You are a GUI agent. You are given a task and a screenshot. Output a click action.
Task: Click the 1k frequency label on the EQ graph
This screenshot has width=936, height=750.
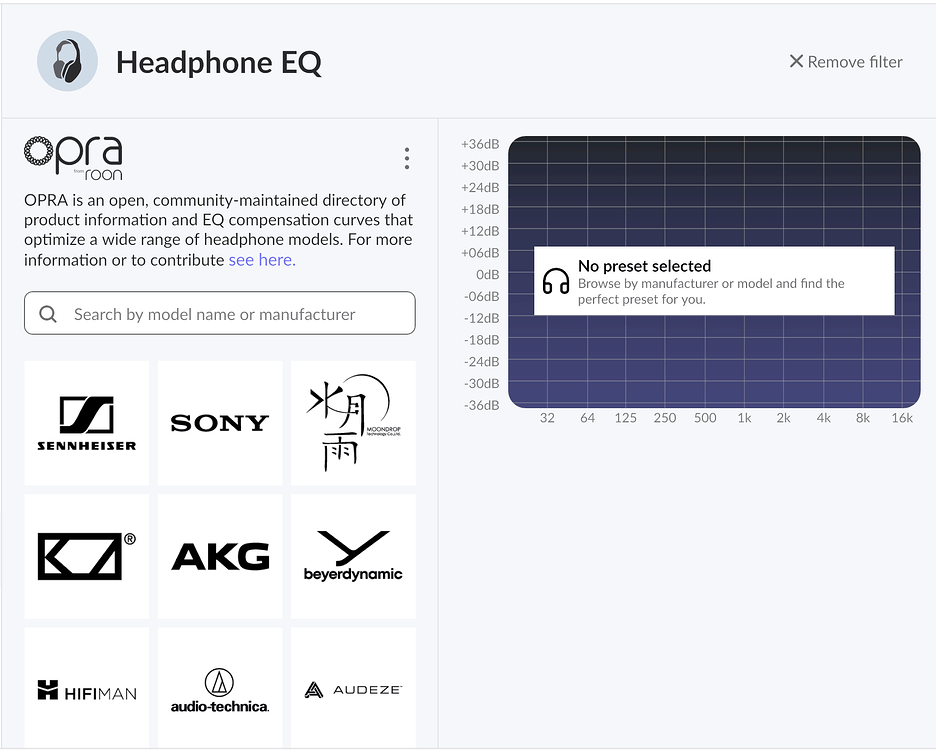coord(744,418)
